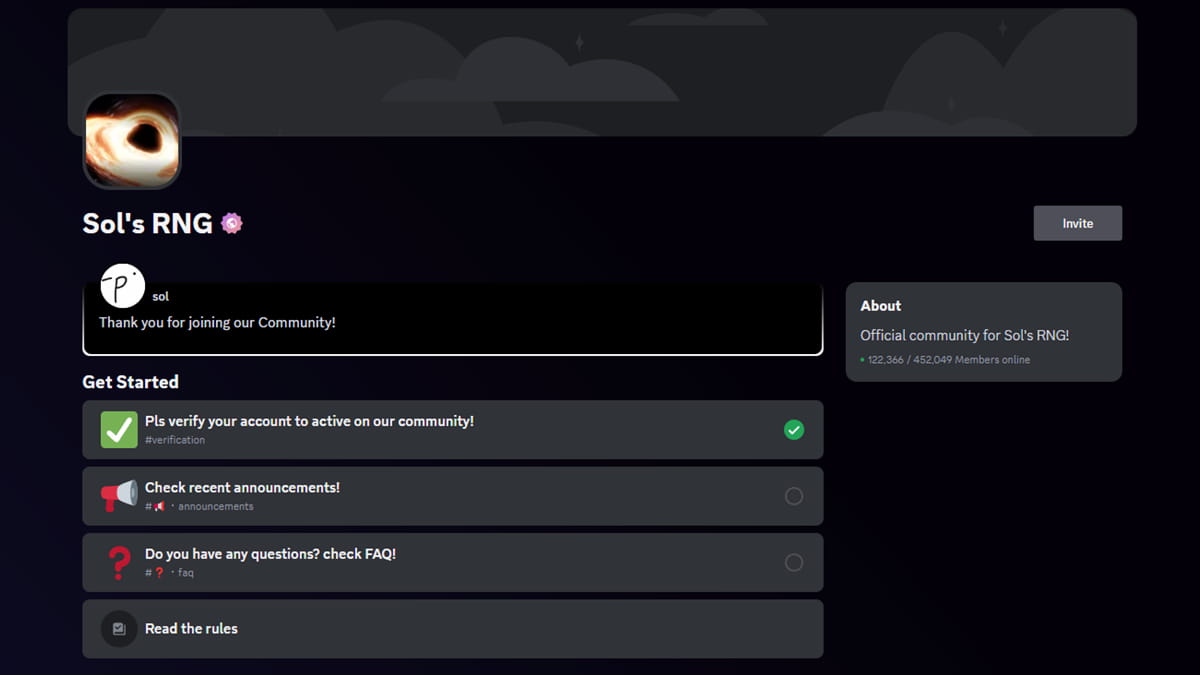The image size is (1200, 675).
Task: Click the Invite button
Action: (1078, 222)
